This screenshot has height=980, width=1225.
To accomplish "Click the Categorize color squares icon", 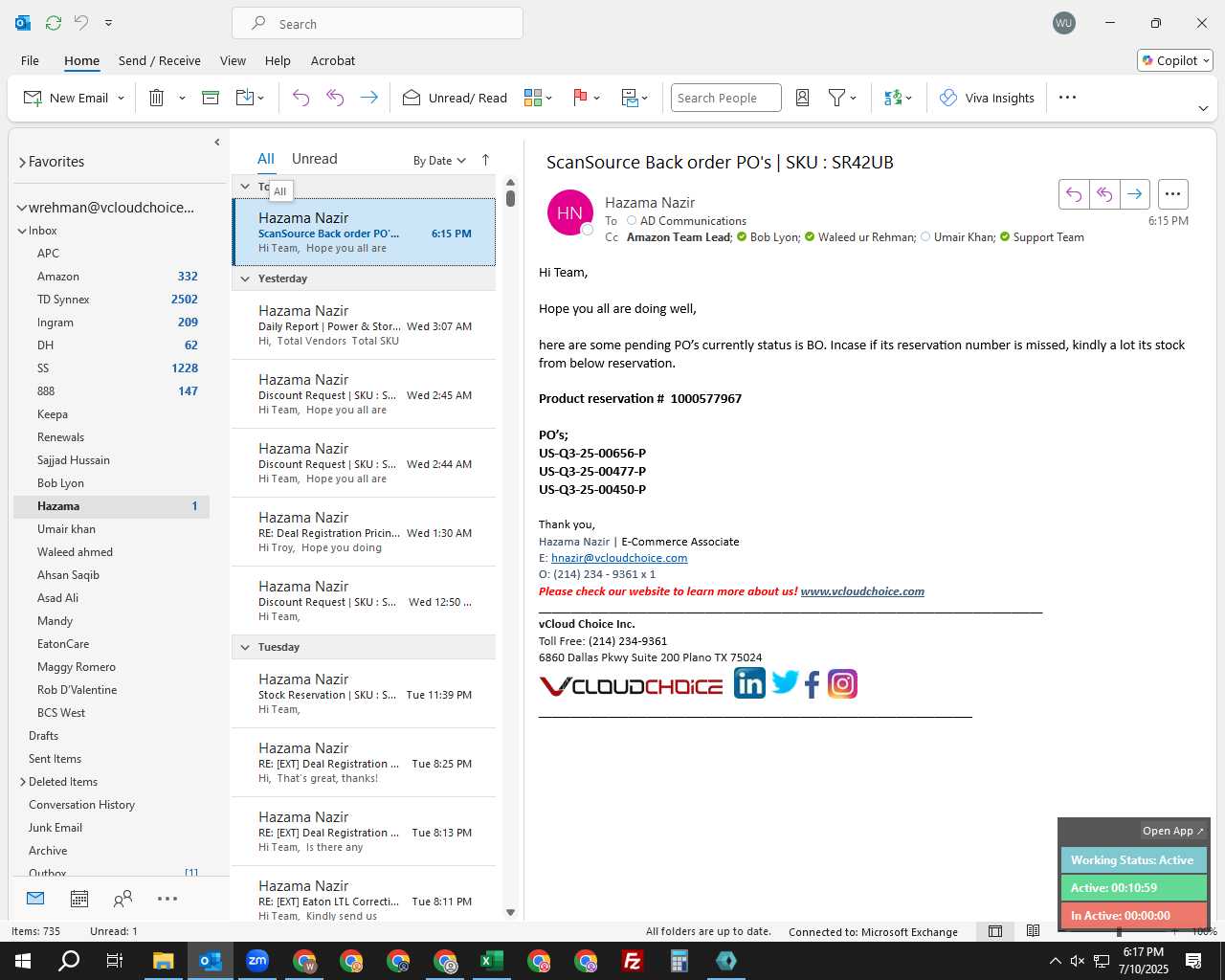I will pos(533,98).
